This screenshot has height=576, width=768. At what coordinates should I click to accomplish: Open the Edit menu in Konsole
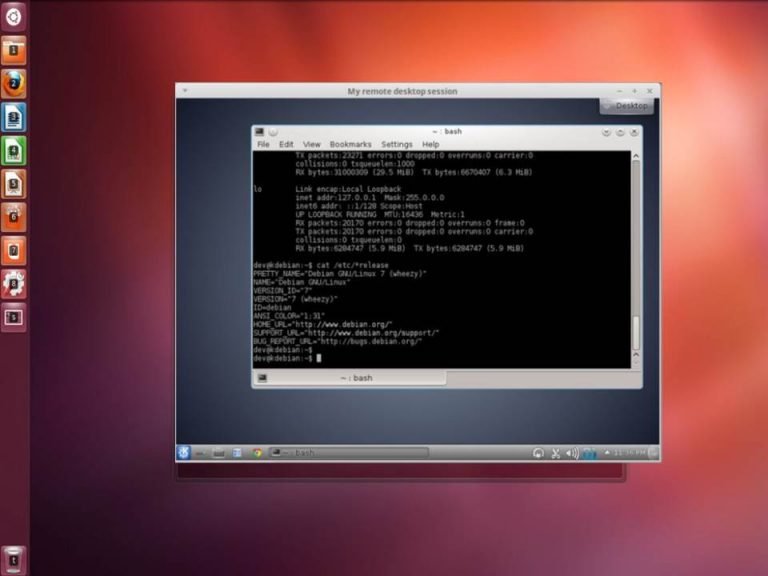[286, 144]
